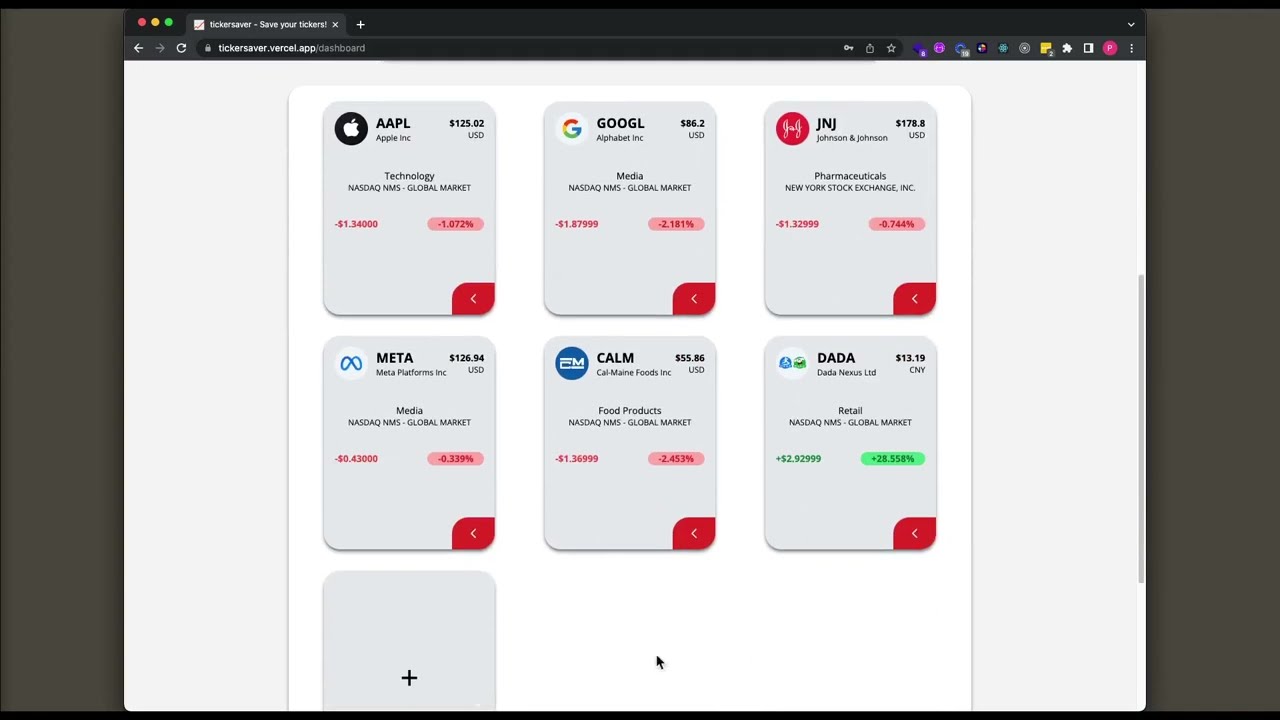Image resolution: width=1280 pixels, height=720 pixels.
Task: Click the AAPL ticker symbol
Action: (x=393, y=123)
